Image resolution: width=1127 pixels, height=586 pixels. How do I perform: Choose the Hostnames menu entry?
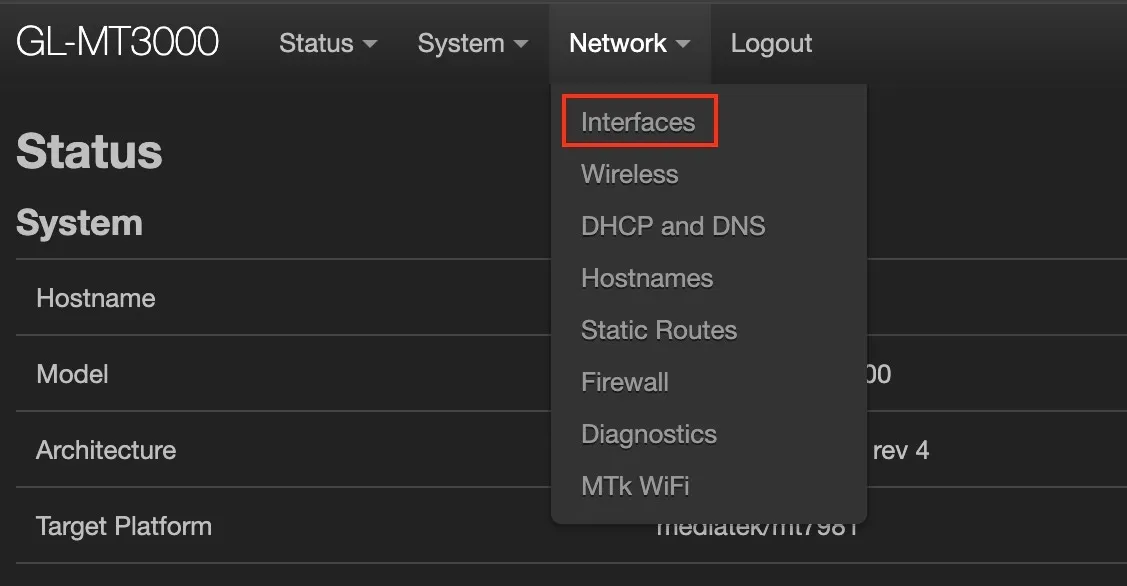coord(647,278)
